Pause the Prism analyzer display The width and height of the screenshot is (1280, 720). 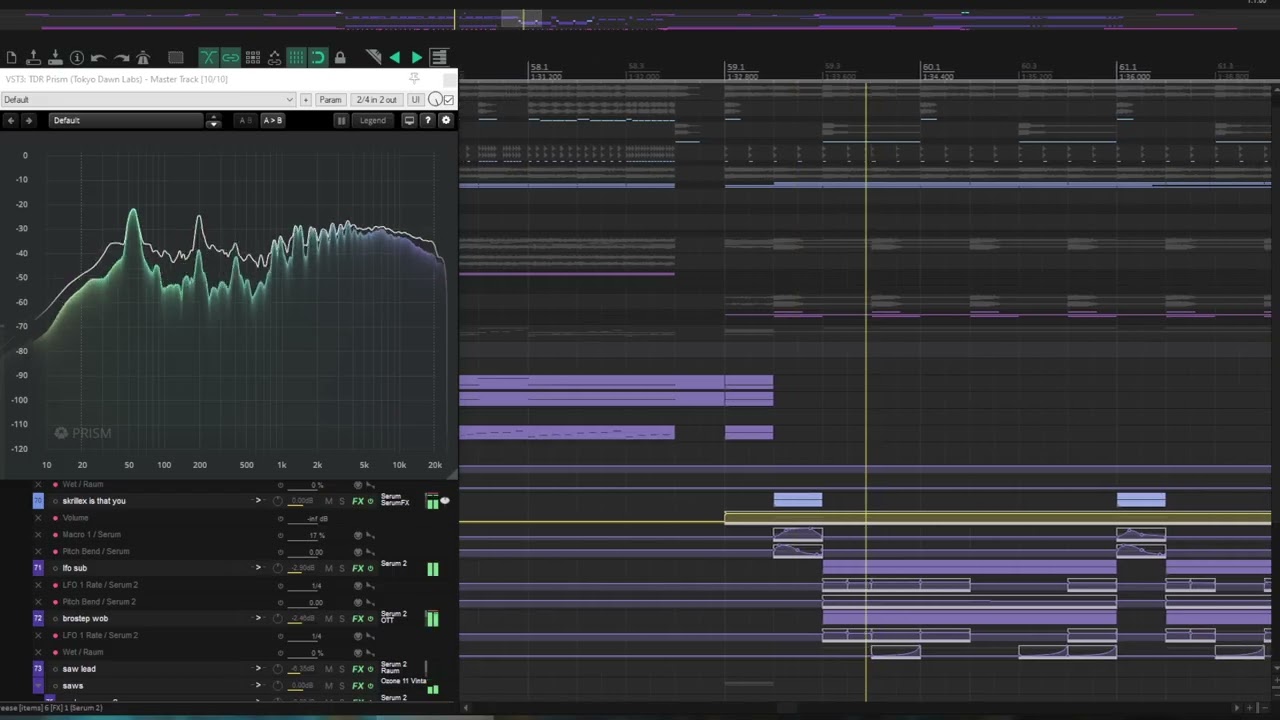tap(341, 121)
